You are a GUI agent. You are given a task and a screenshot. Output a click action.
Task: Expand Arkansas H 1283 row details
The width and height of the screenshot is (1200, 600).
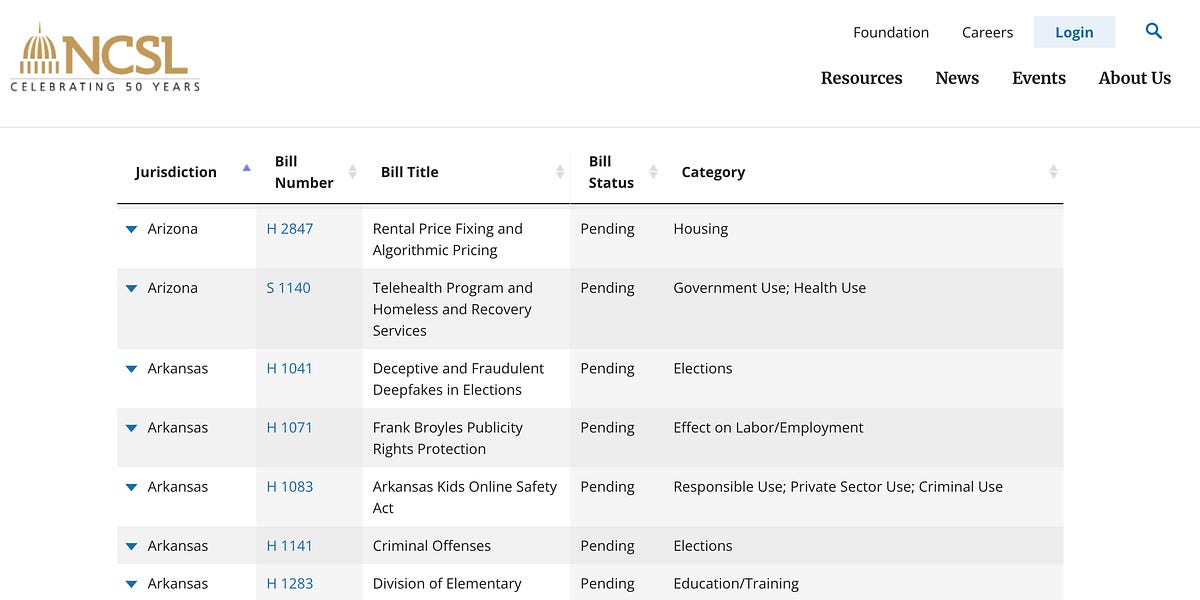131,584
